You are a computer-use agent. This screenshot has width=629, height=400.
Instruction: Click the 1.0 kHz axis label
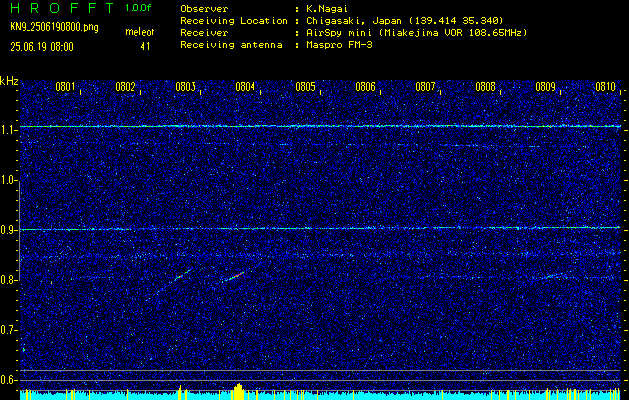[x=8, y=181]
